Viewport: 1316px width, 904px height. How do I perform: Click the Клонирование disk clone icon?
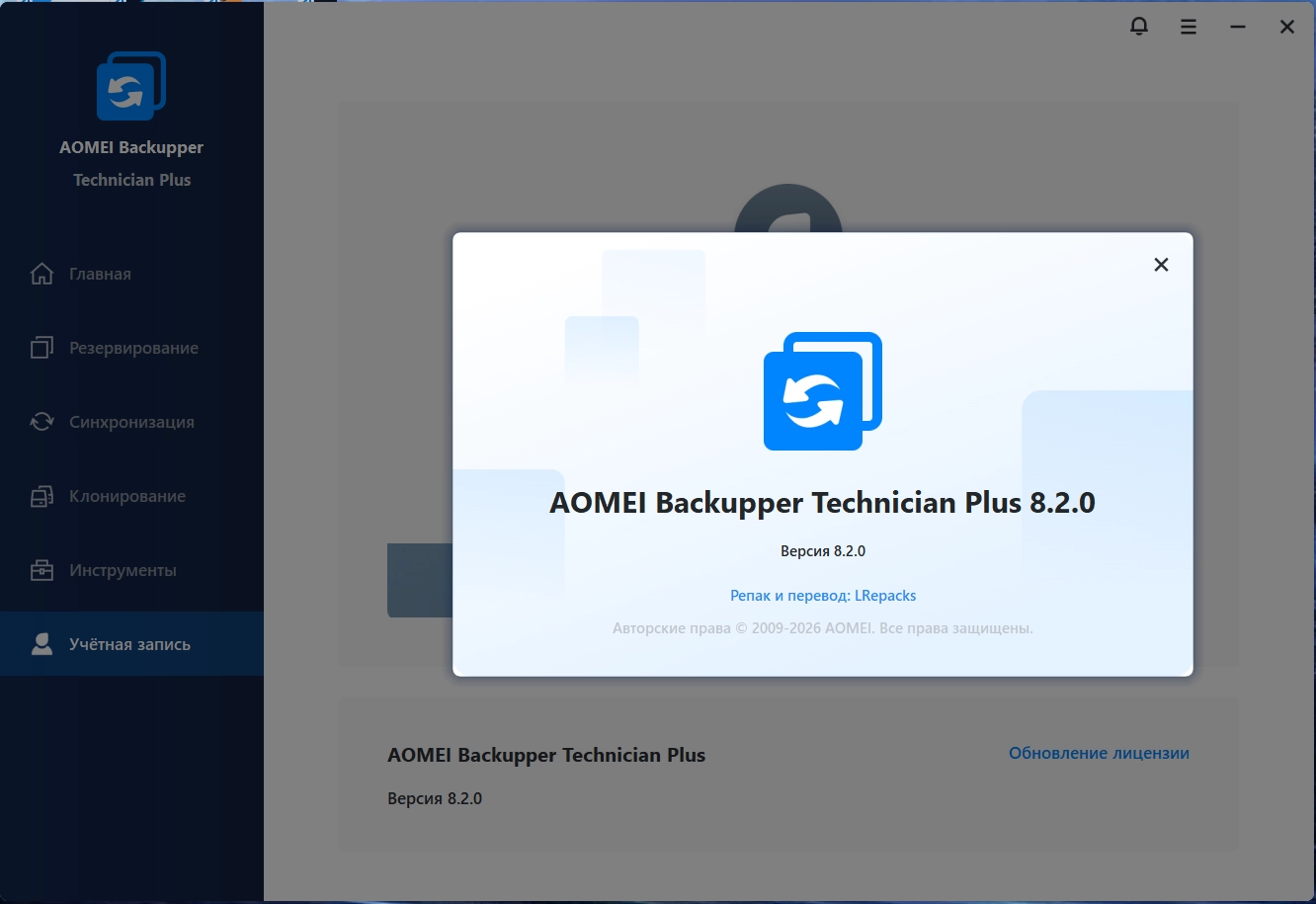(41, 496)
